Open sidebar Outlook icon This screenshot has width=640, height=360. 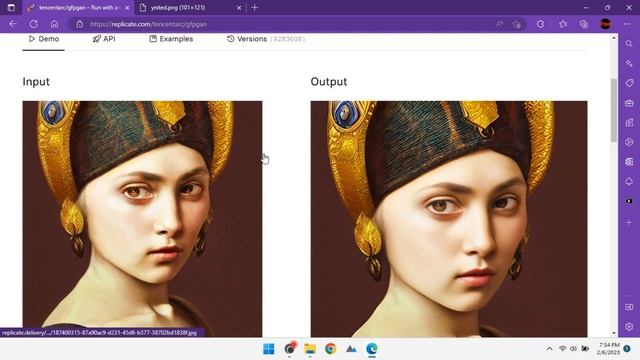(629, 162)
